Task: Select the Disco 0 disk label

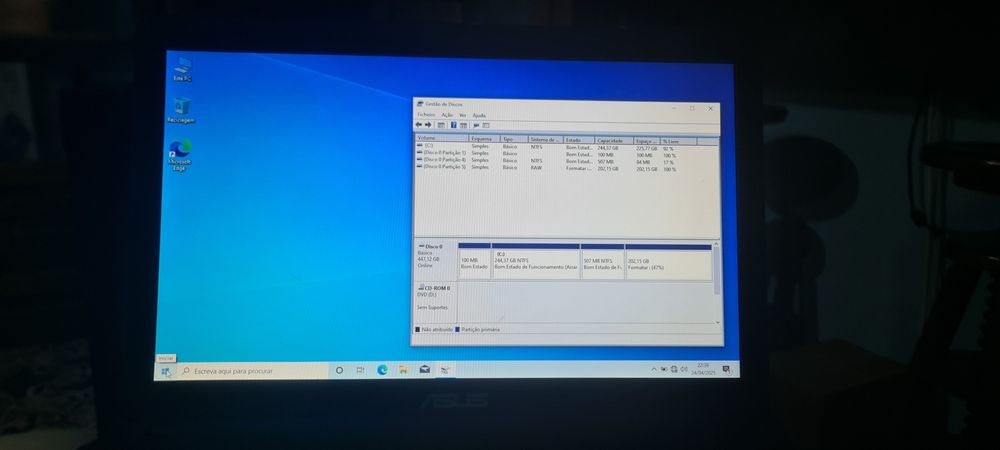Action: 436,260
